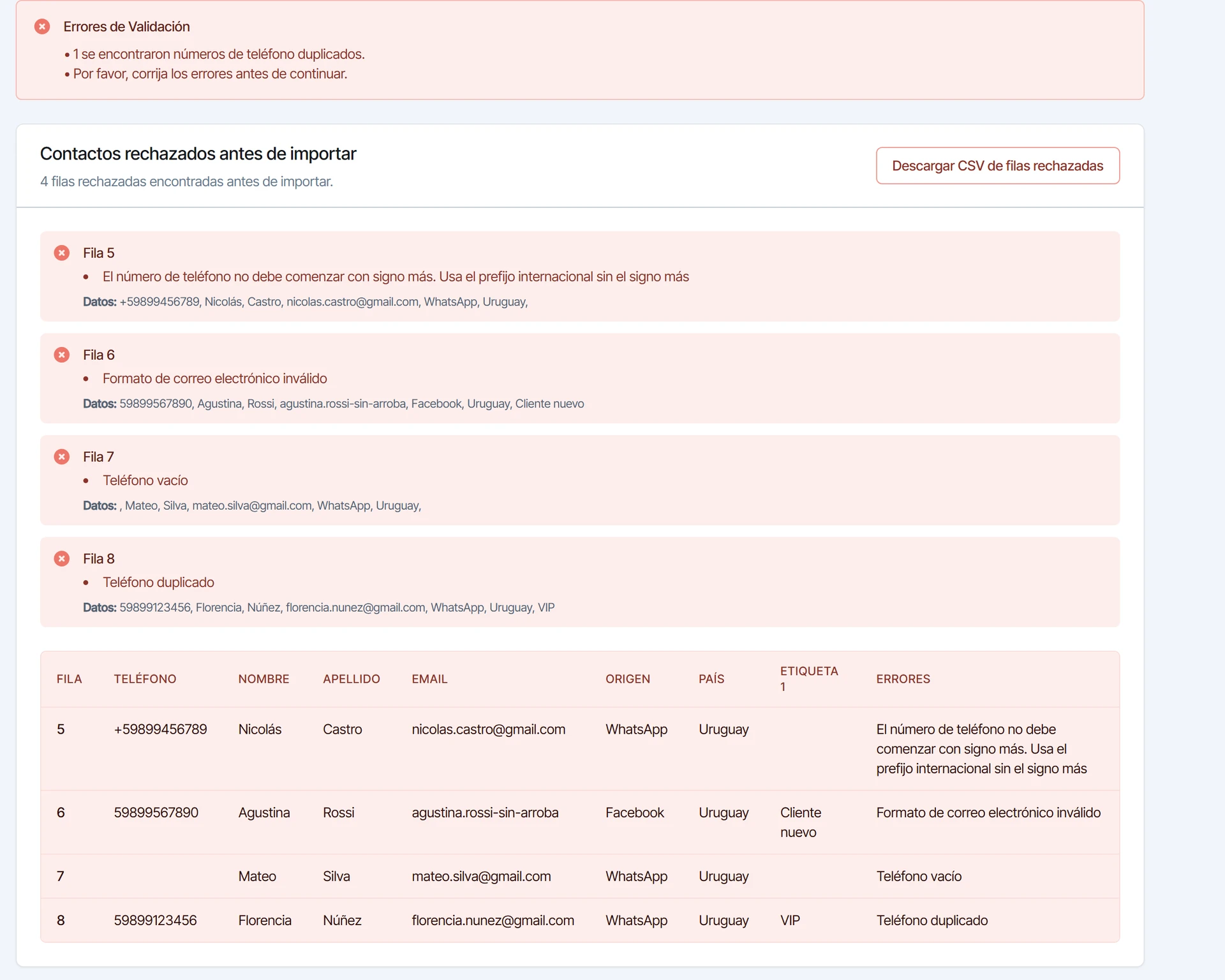This screenshot has height=980, width=1225.
Task: Click the Cliente nuevo tag cell
Action: pos(801,823)
